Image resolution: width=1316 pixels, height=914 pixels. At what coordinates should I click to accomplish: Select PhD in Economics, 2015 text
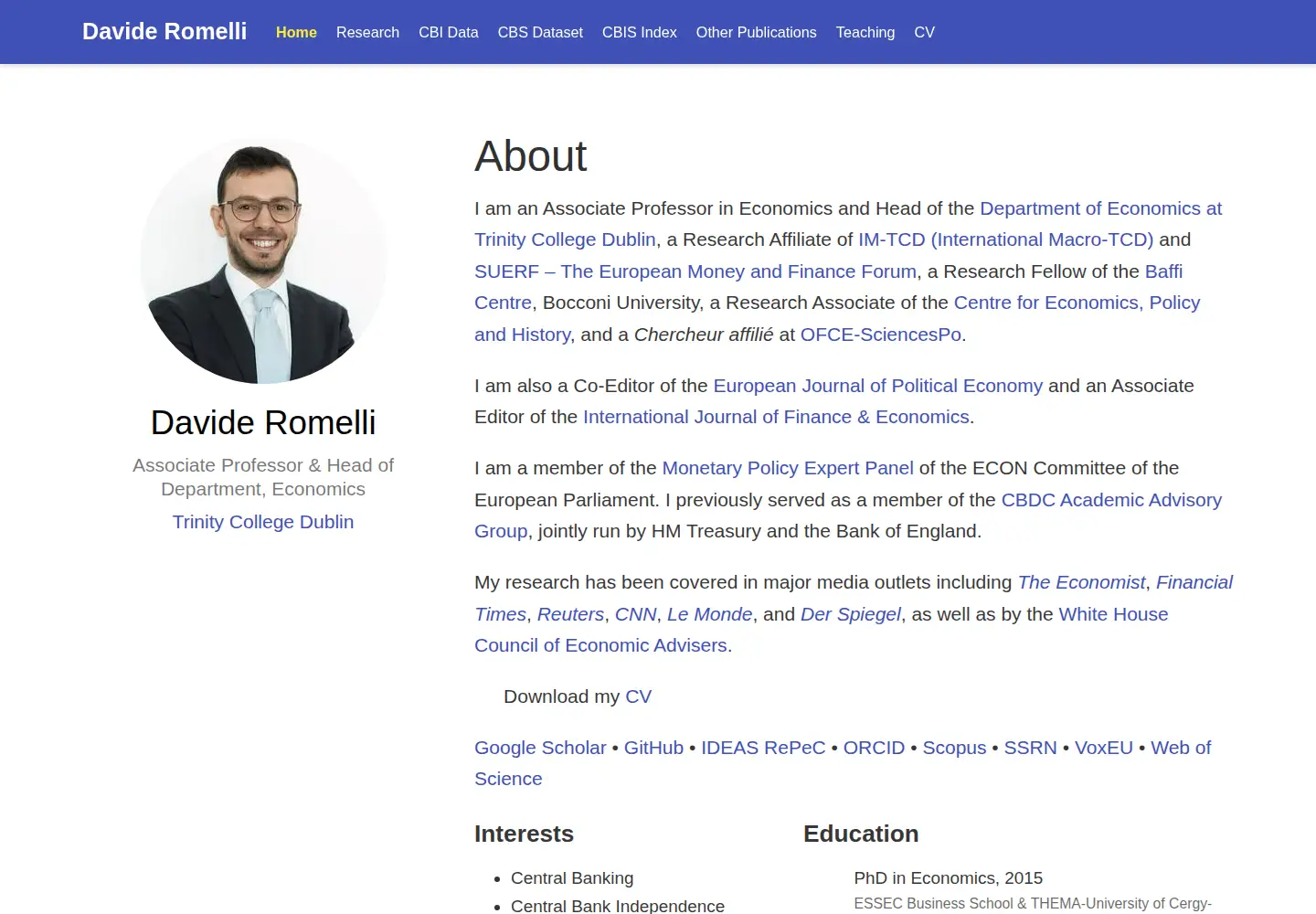click(x=949, y=878)
